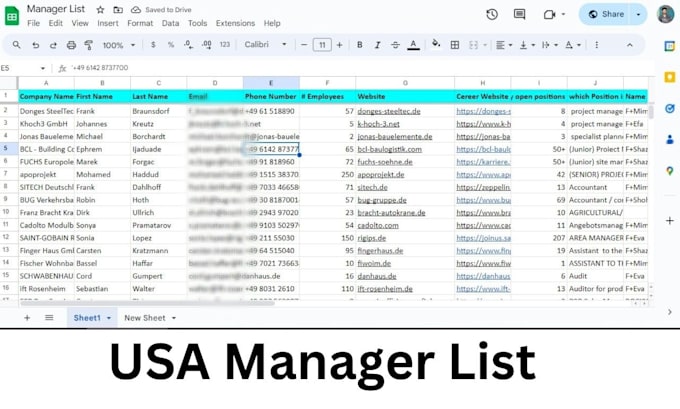Viewport: 680px width, 409px height.
Task: Print the spreadsheet
Action: pyautogui.click(x=71, y=45)
